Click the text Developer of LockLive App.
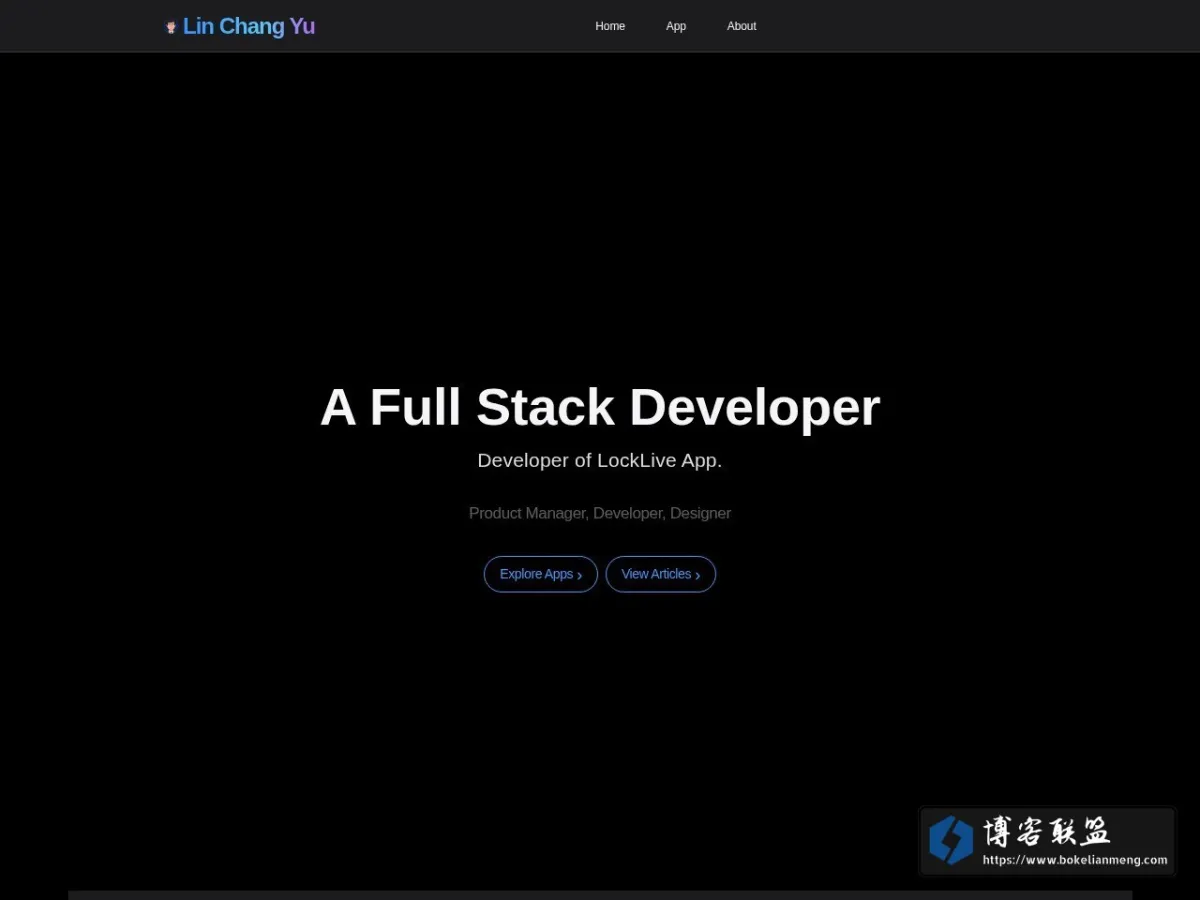Viewport: 1200px width, 900px height. [x=600, y=461]
